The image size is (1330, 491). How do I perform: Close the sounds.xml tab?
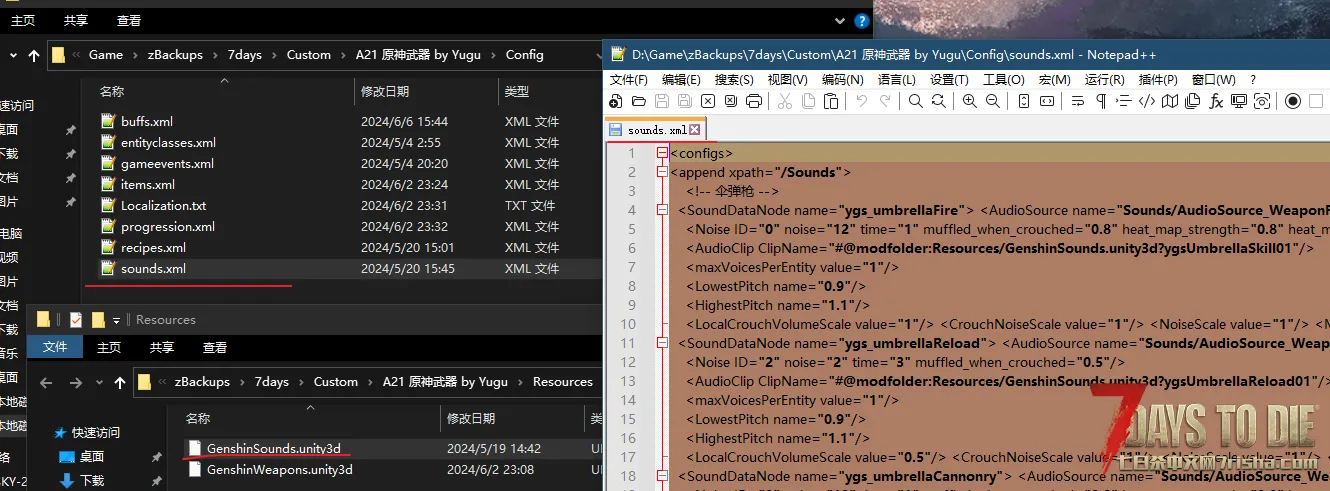695,130
